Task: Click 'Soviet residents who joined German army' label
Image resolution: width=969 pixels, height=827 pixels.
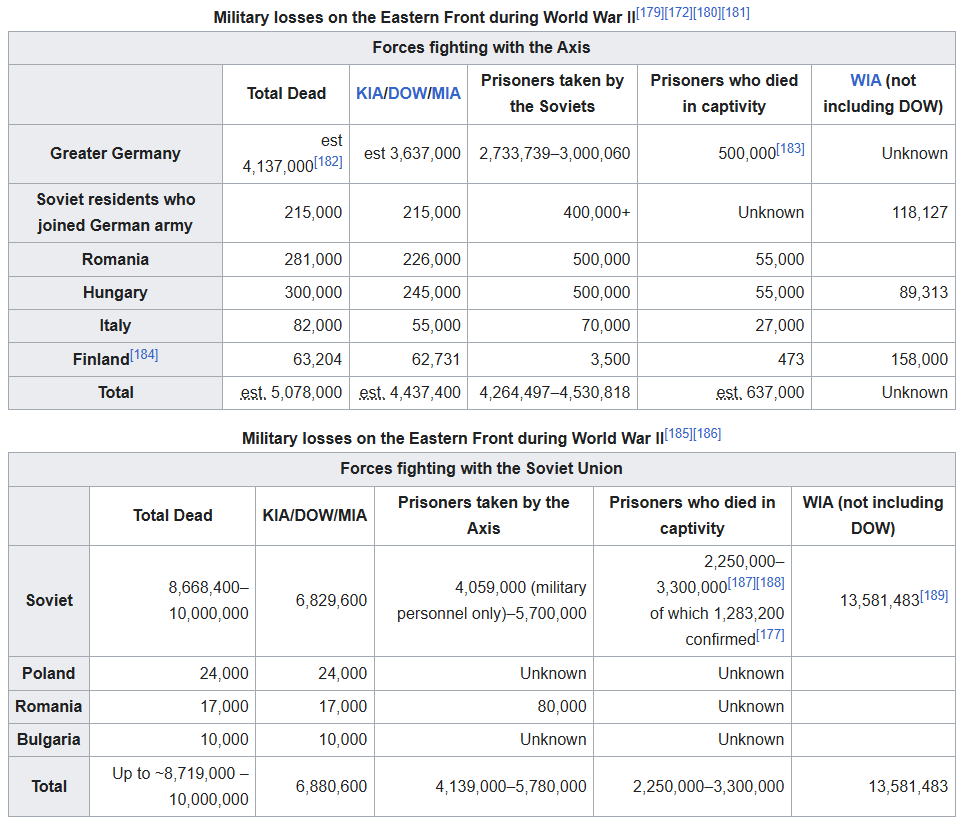Action: (x=116, y=213)
